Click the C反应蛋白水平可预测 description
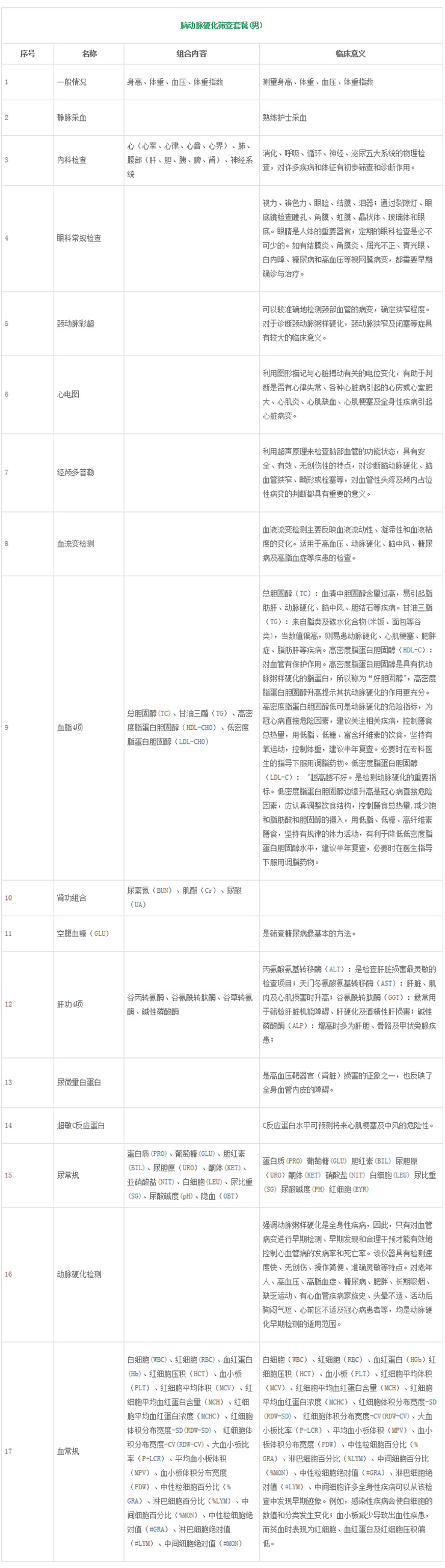Screen dimensions: 445x1568 [348, 1125]
